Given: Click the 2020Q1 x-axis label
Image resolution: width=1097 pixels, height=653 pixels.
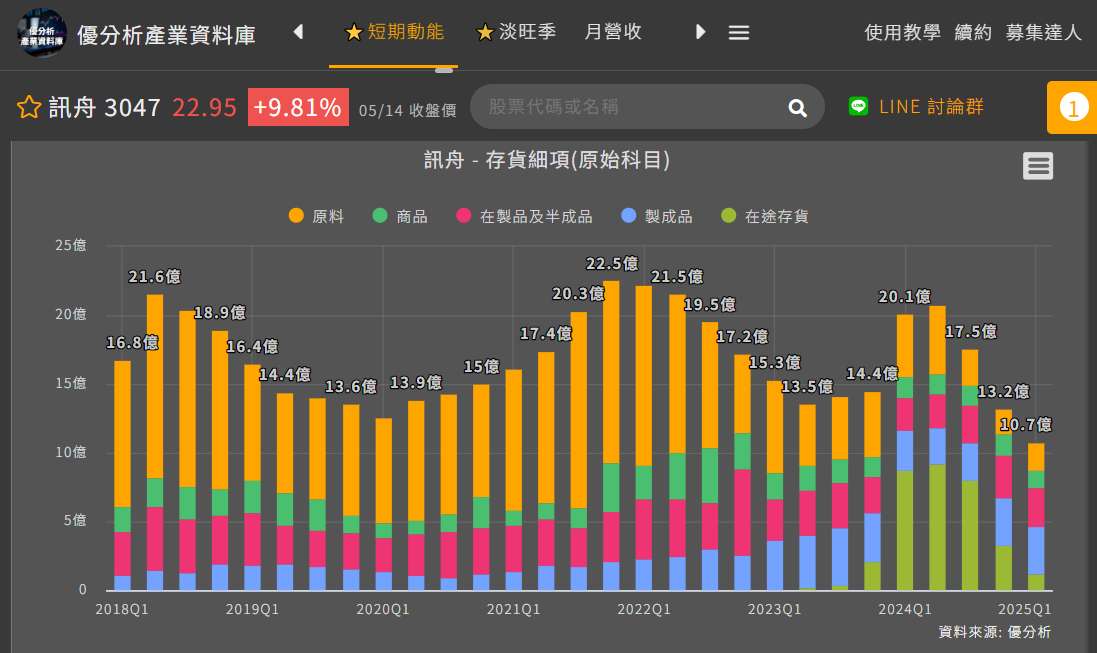Looking at the screenshot, I should [383, 609].
